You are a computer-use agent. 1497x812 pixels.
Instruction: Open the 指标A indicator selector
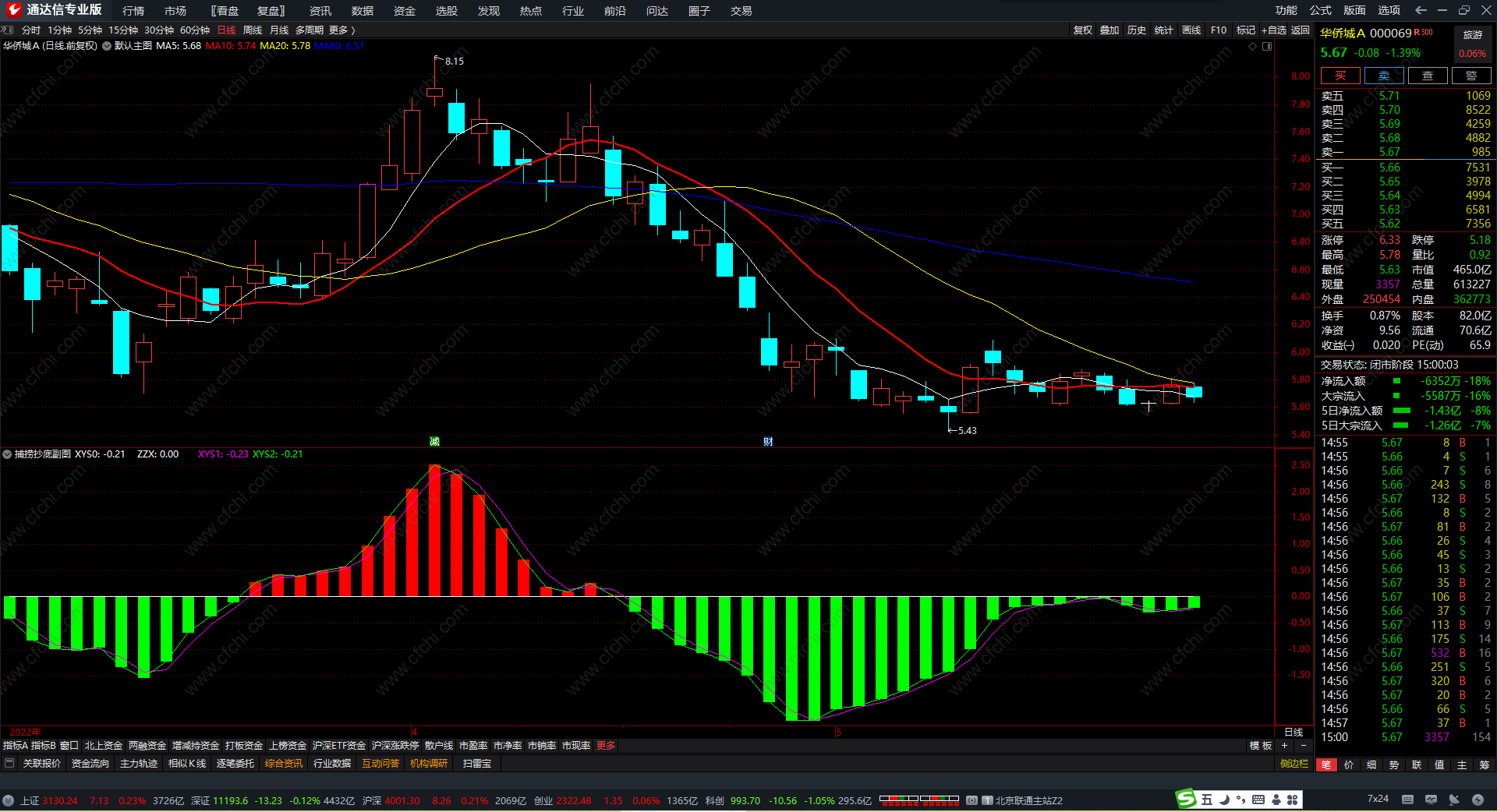coord(16,746)
